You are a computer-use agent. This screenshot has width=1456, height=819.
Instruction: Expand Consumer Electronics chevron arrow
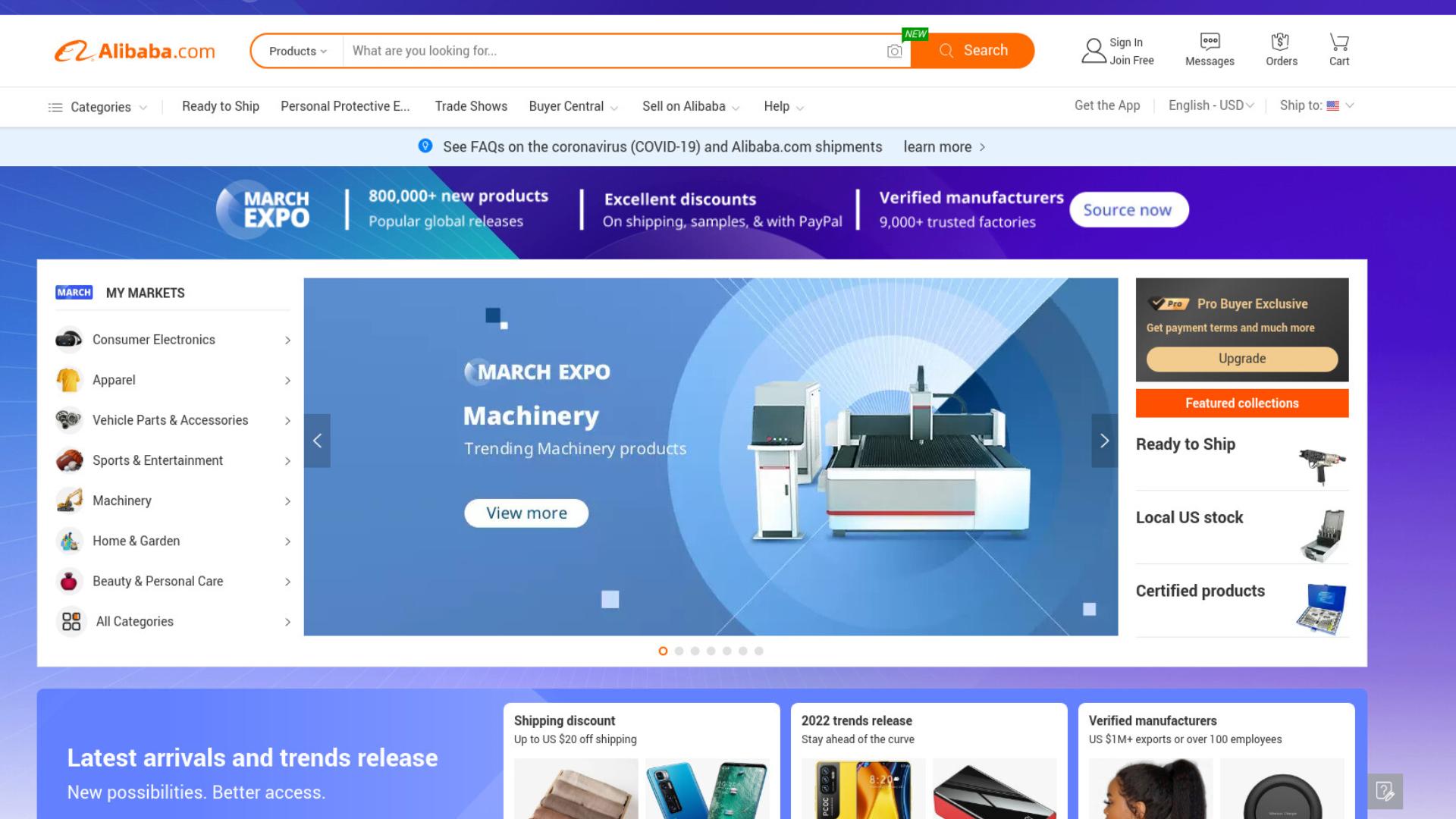pos(287,340)
